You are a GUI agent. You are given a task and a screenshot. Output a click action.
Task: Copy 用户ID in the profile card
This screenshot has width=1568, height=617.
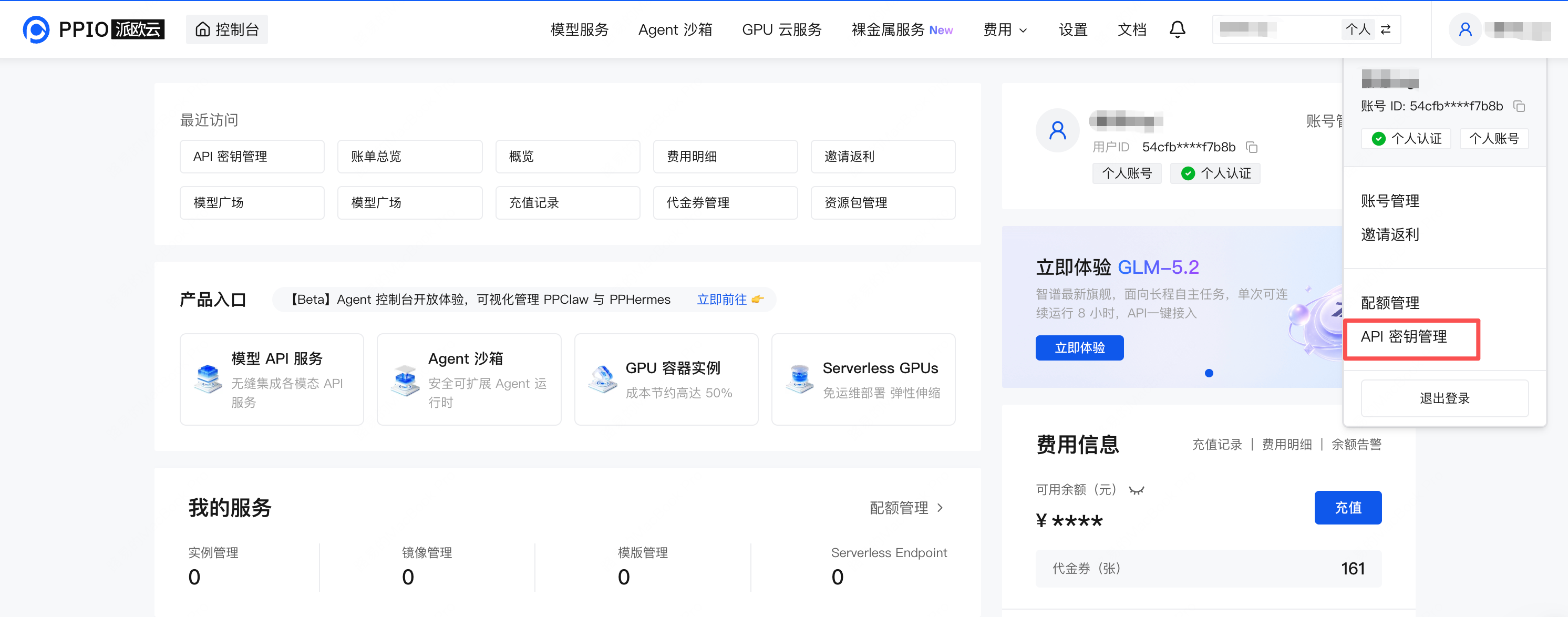[x=1252, y=147]
